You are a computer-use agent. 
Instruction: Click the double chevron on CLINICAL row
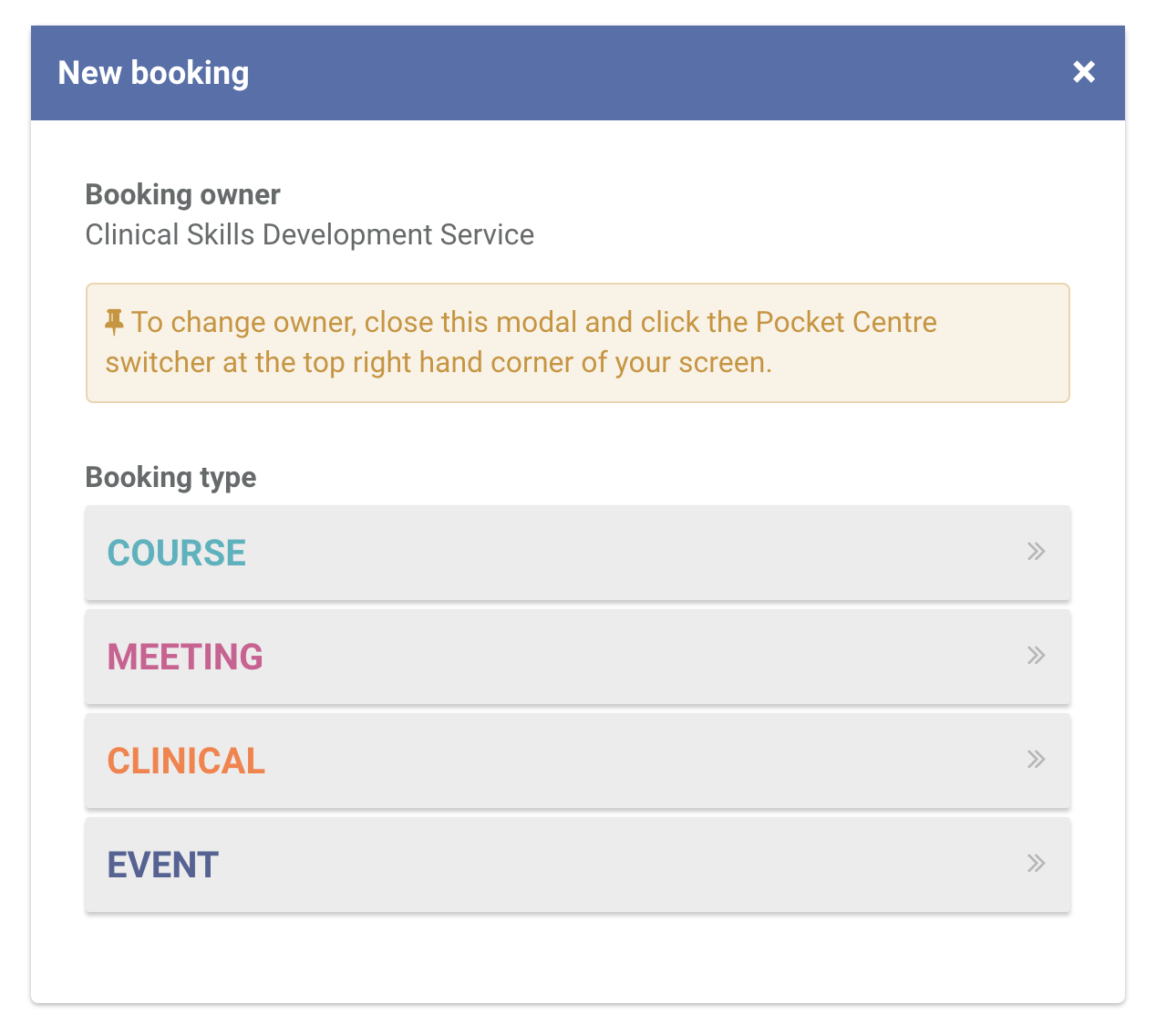[x=1036, y=760]
